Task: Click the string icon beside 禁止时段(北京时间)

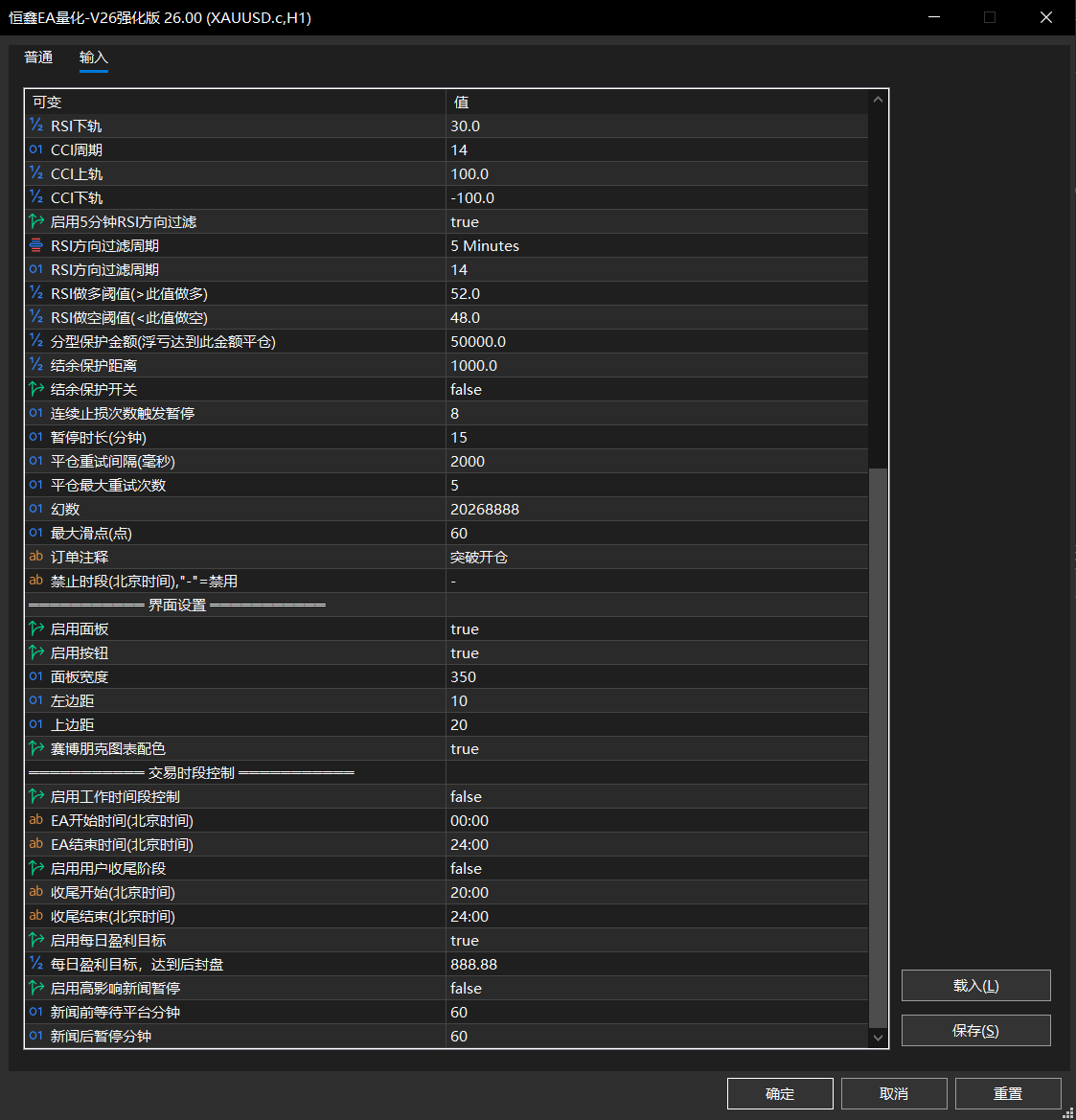Action: click(x=36, y=581)
